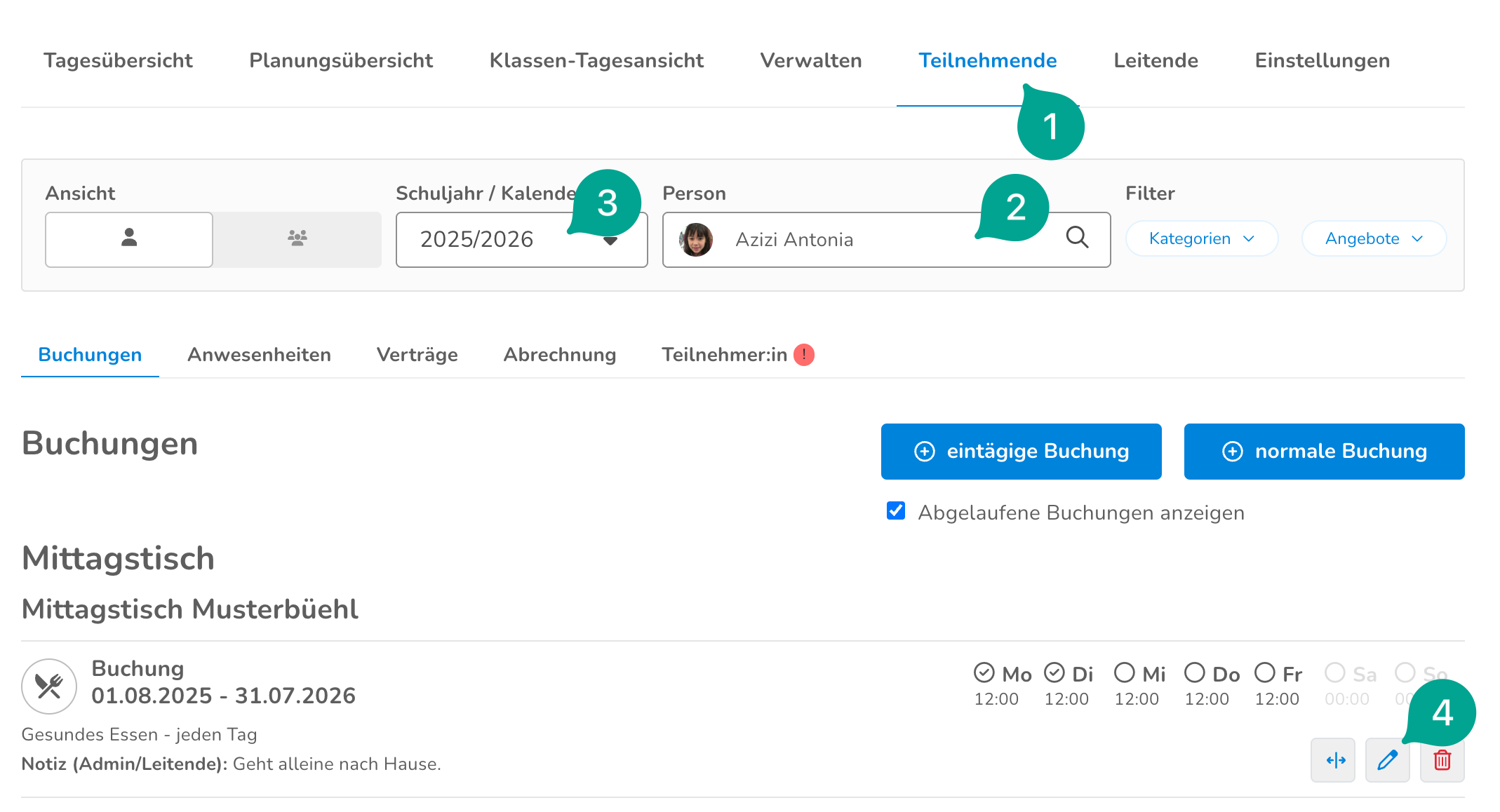
Task: Click the split booking arrows icon
Action: pyautogui.click(x=1335, y=760)
